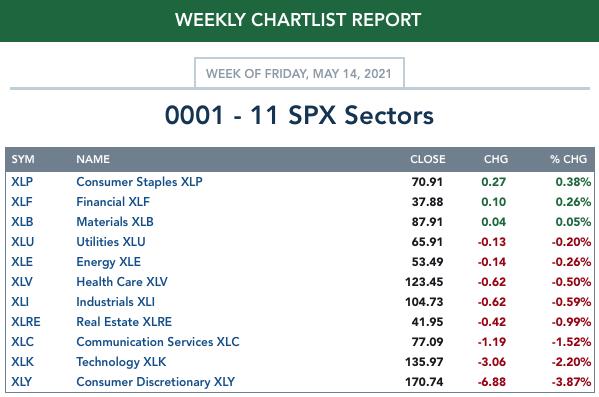Click the 0001 - 11 SPX Sectors title
This screenshot has height=397, width=599.
pyautogui.click(x=299, y=115)
